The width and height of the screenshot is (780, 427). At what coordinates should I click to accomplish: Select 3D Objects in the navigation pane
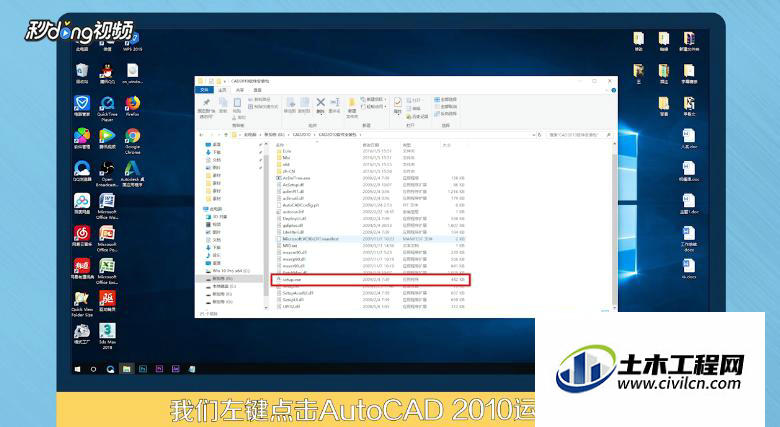pyautogui.click(x=217, y=217)
